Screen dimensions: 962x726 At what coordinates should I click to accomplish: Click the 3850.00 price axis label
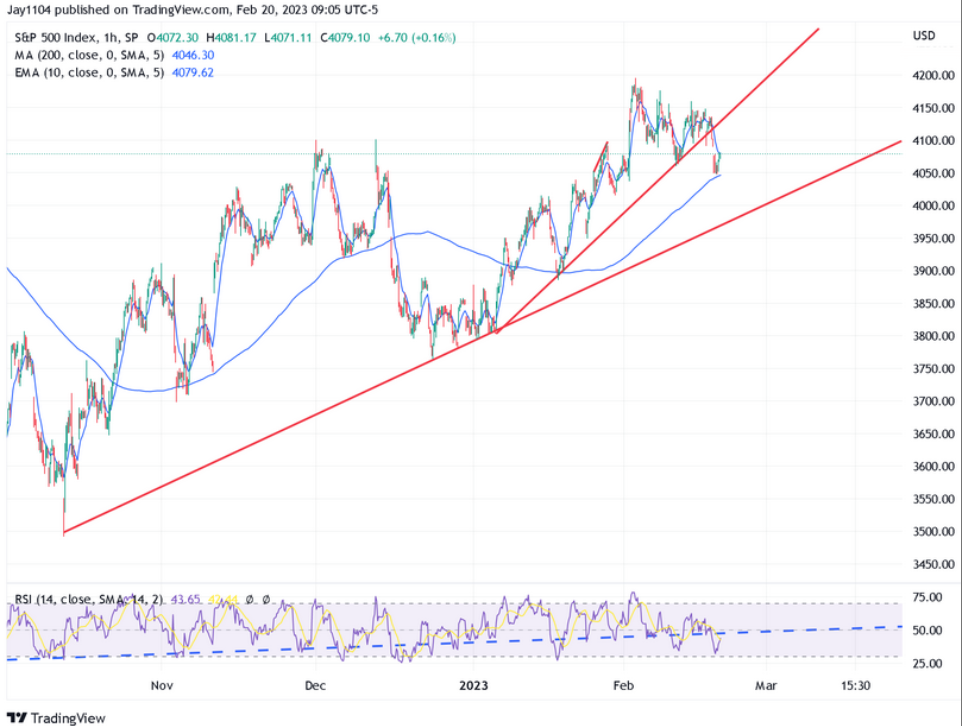pyautogui.click(x=934, y=304)
